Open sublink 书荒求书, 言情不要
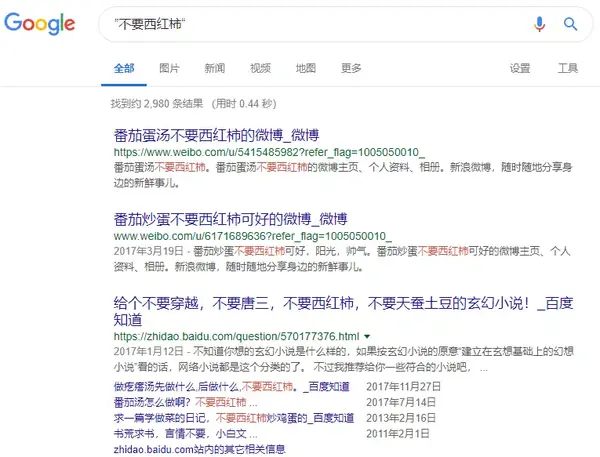Screen dimensions: 600x457 (x=186, y=434)
